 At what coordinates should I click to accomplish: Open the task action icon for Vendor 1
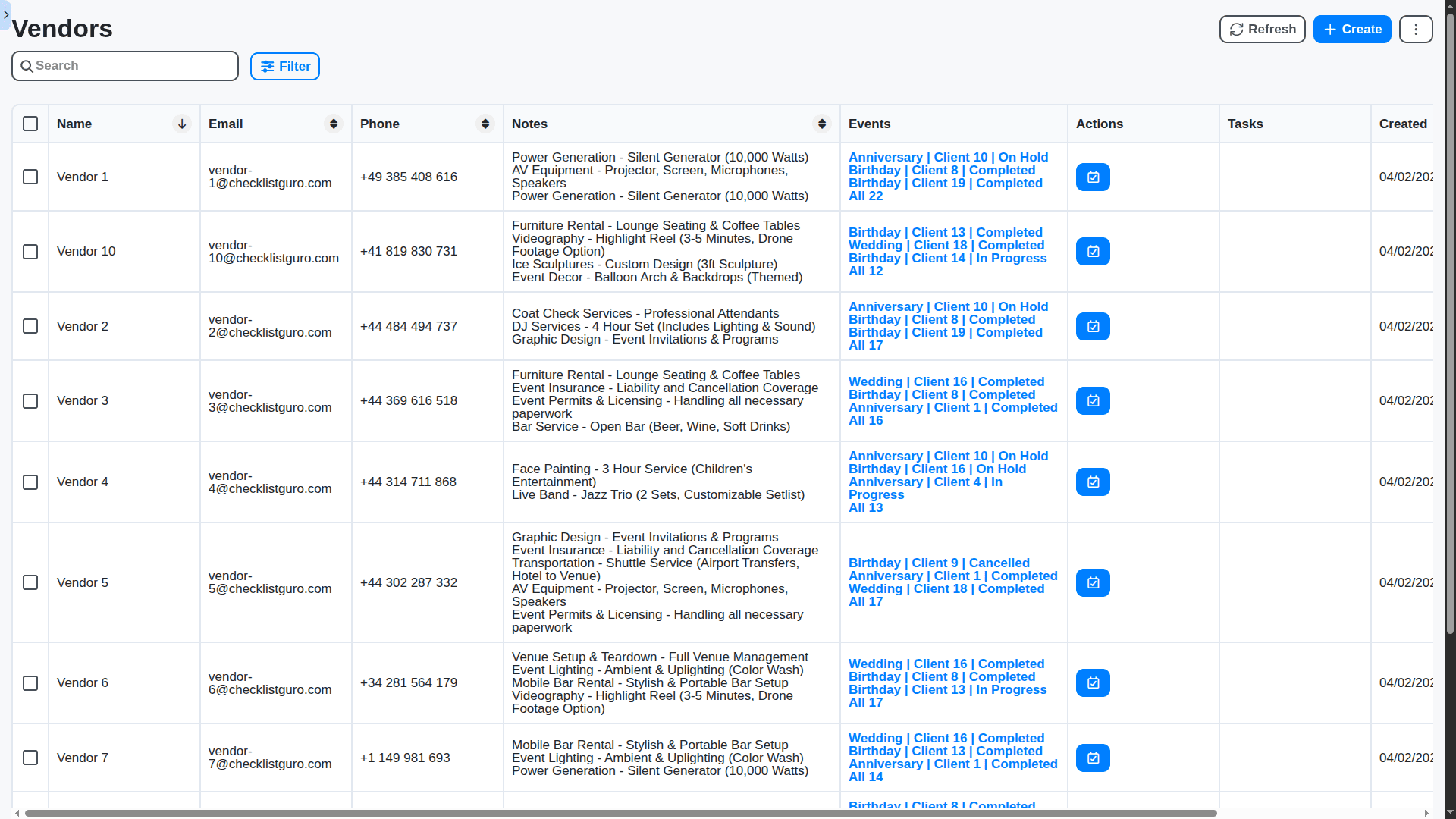click(x=1092, y=177)
